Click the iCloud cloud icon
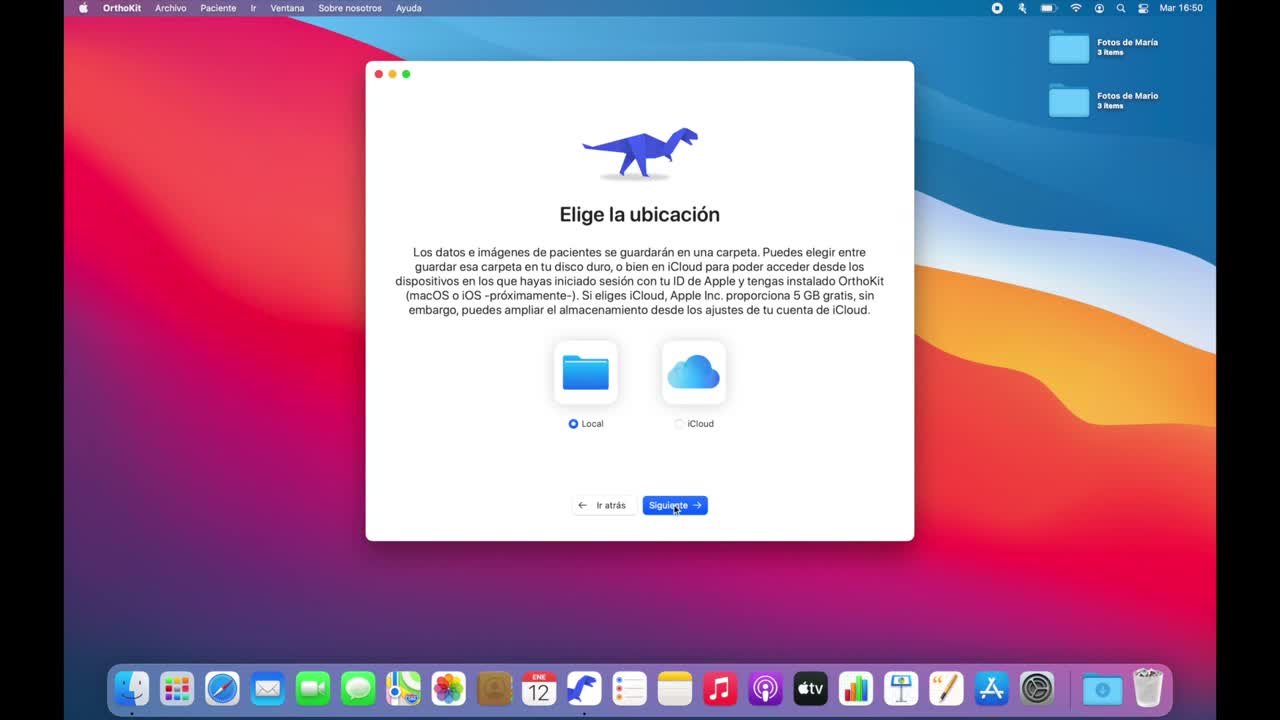The width and height of the screenshot is (1280, 720). [x=694, y=373]
